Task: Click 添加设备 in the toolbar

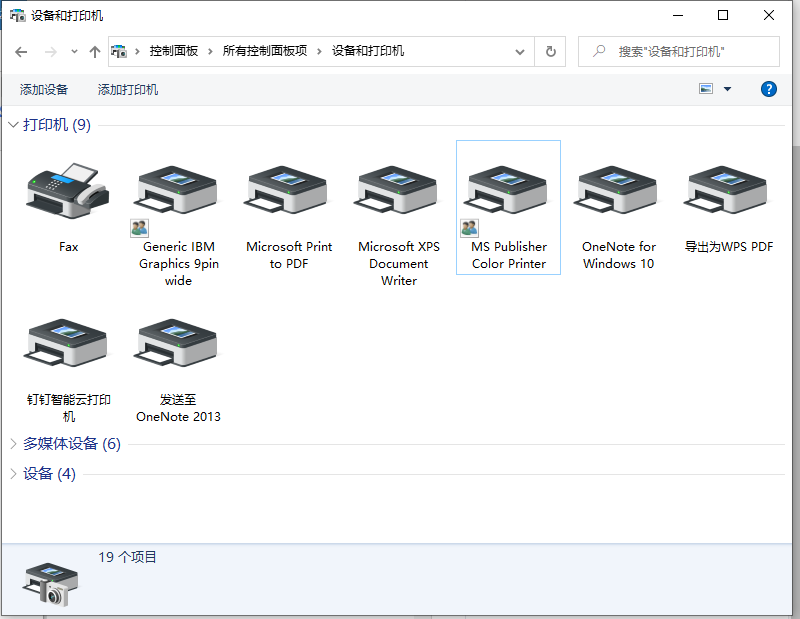Action: coord(44,90)
